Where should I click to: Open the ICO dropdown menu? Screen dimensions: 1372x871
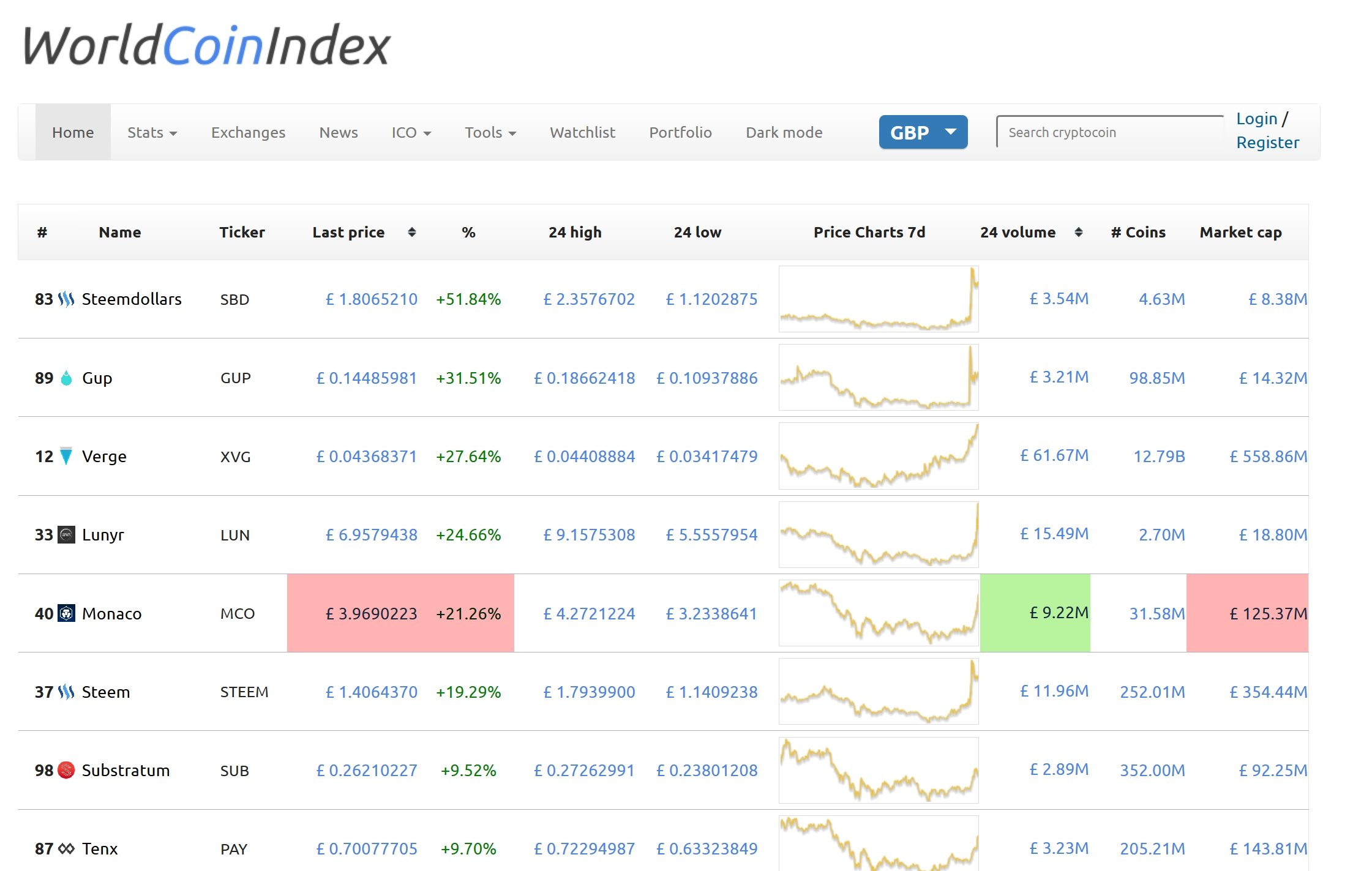click(411, 132)
